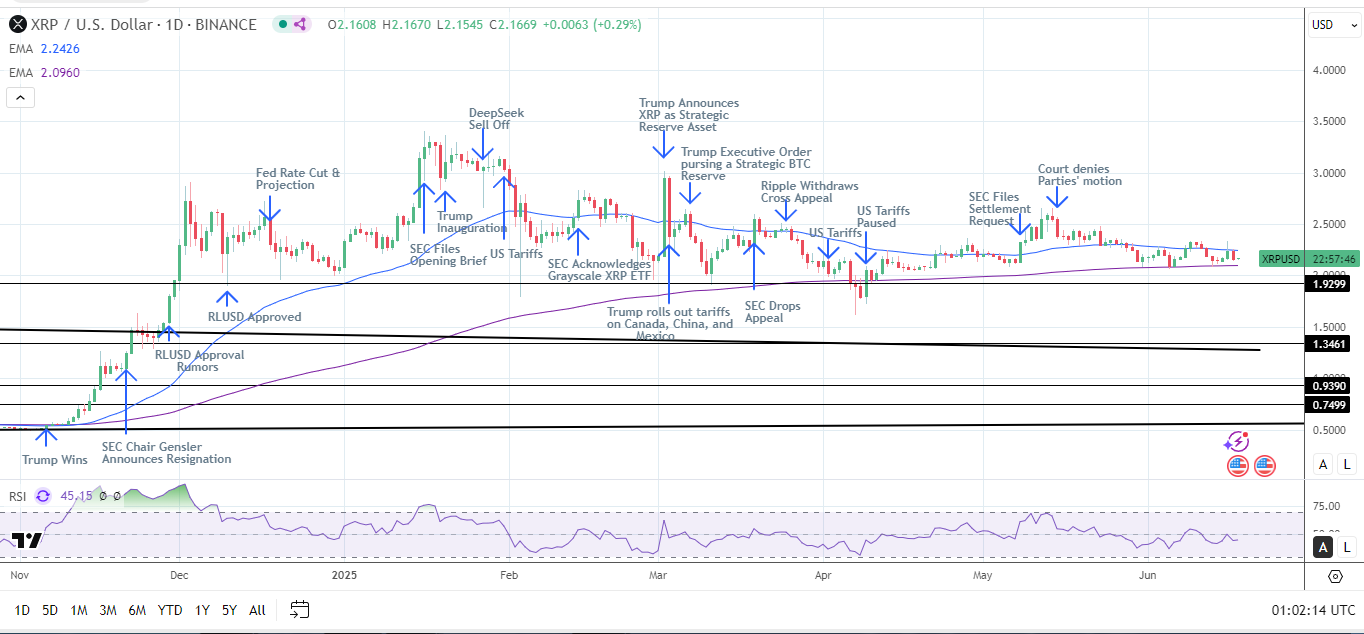Open the Go to date calendar icon
1364x634 pixels.
pyautogui.click(x=299, y=609)
